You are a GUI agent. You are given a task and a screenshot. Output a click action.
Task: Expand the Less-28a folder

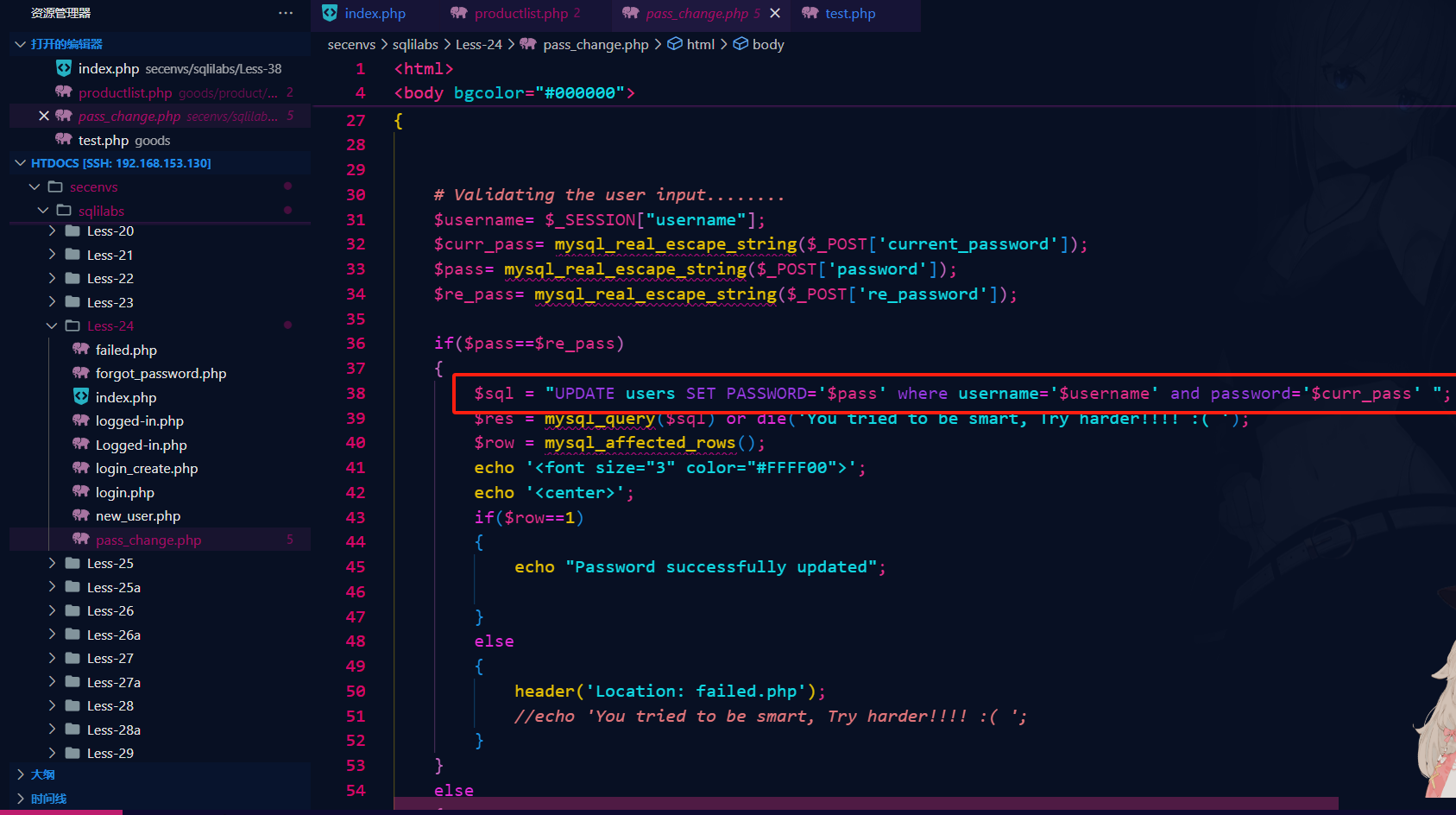coord(52,730)
